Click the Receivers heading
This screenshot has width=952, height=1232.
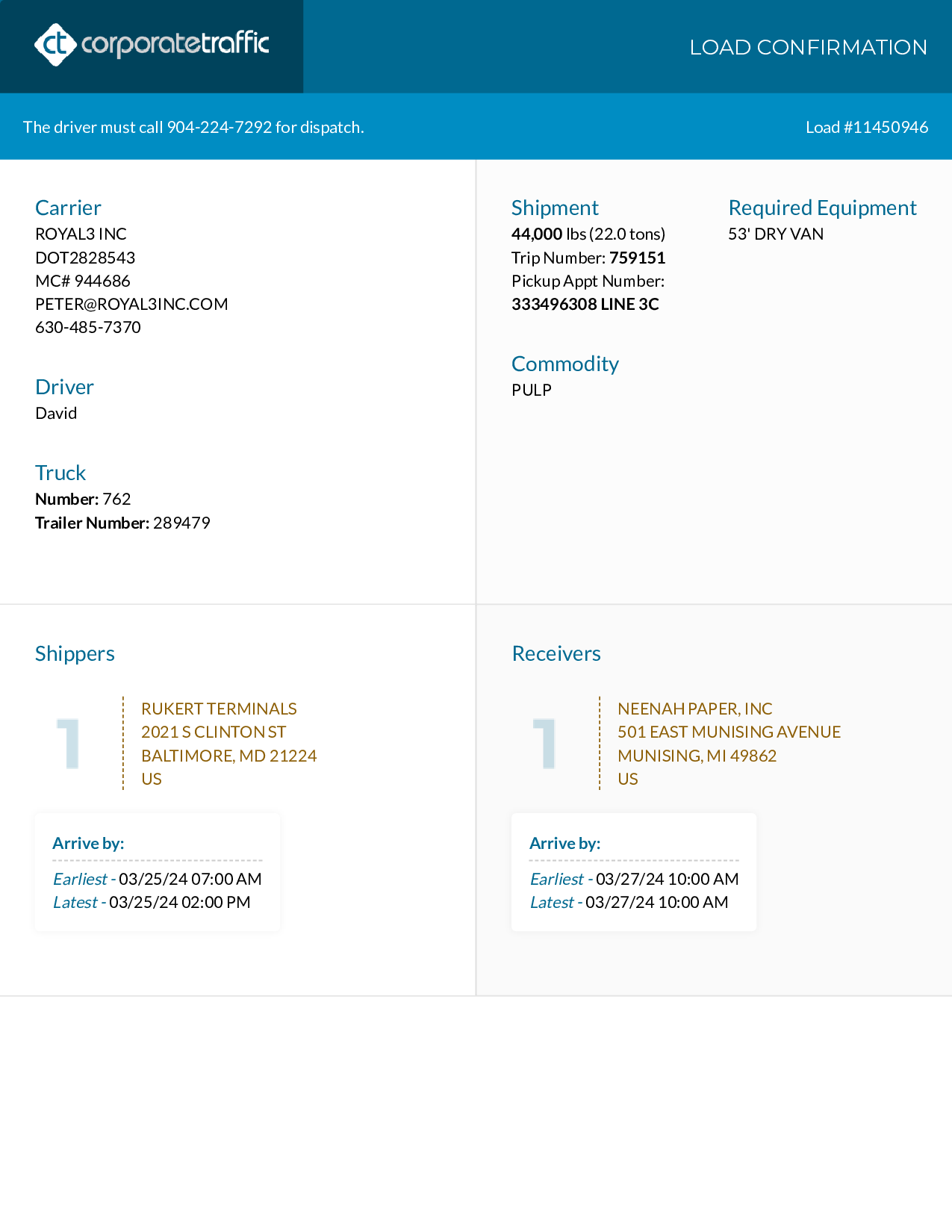pyautogui.click(x=556, y=653)
